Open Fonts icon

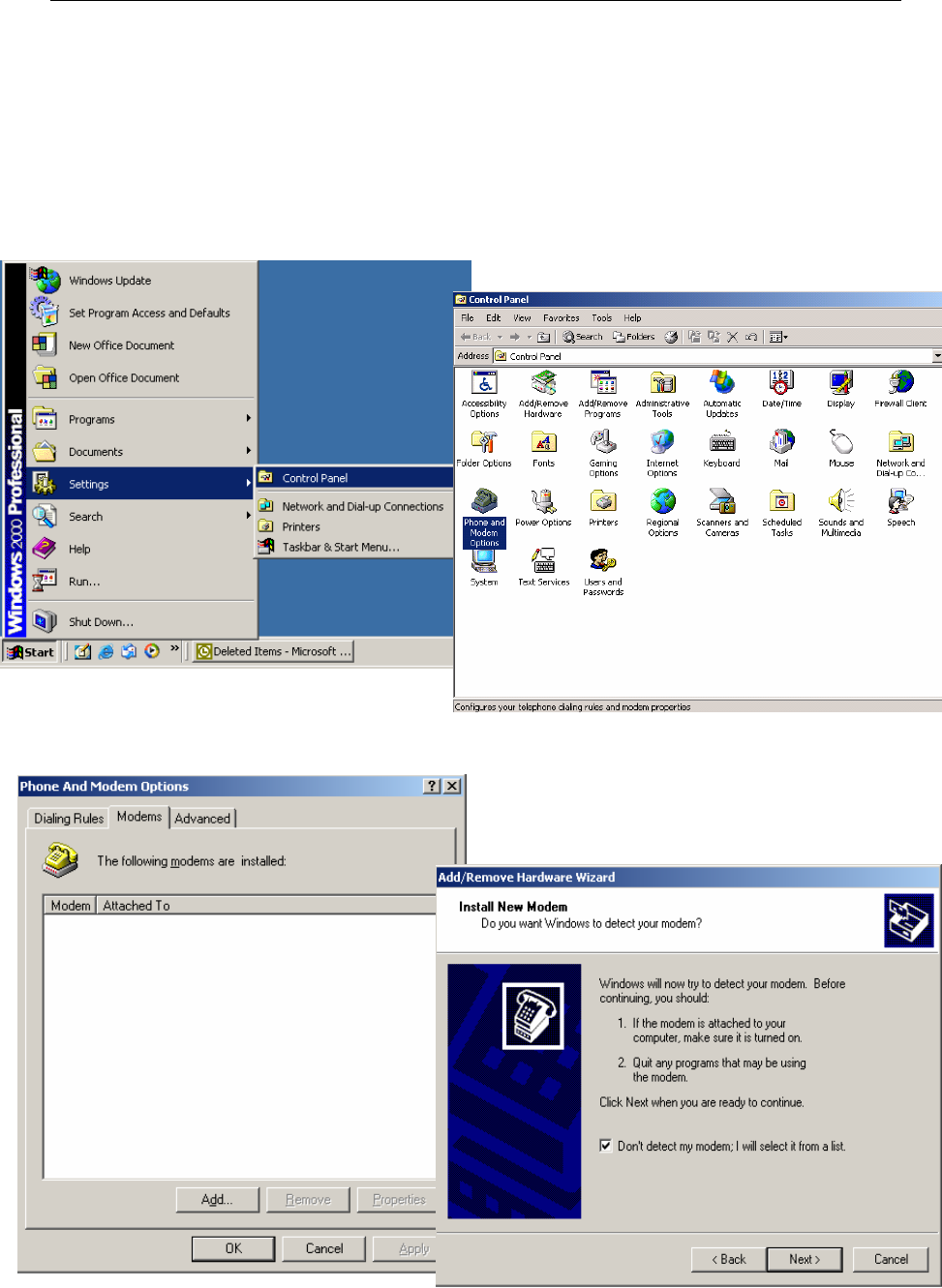(x=543, y=449)
